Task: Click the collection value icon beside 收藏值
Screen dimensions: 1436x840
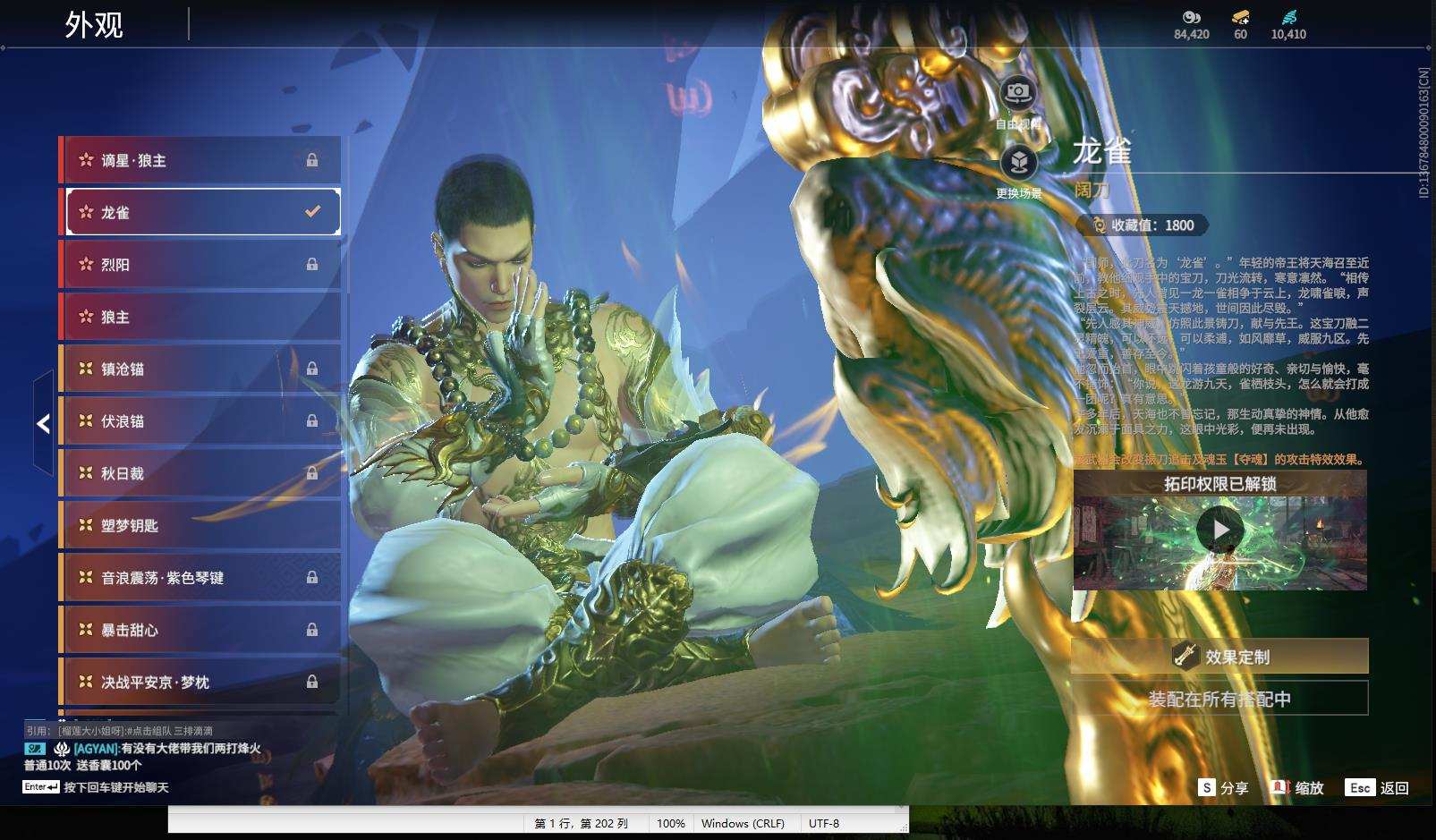Action: [1099, 225]
